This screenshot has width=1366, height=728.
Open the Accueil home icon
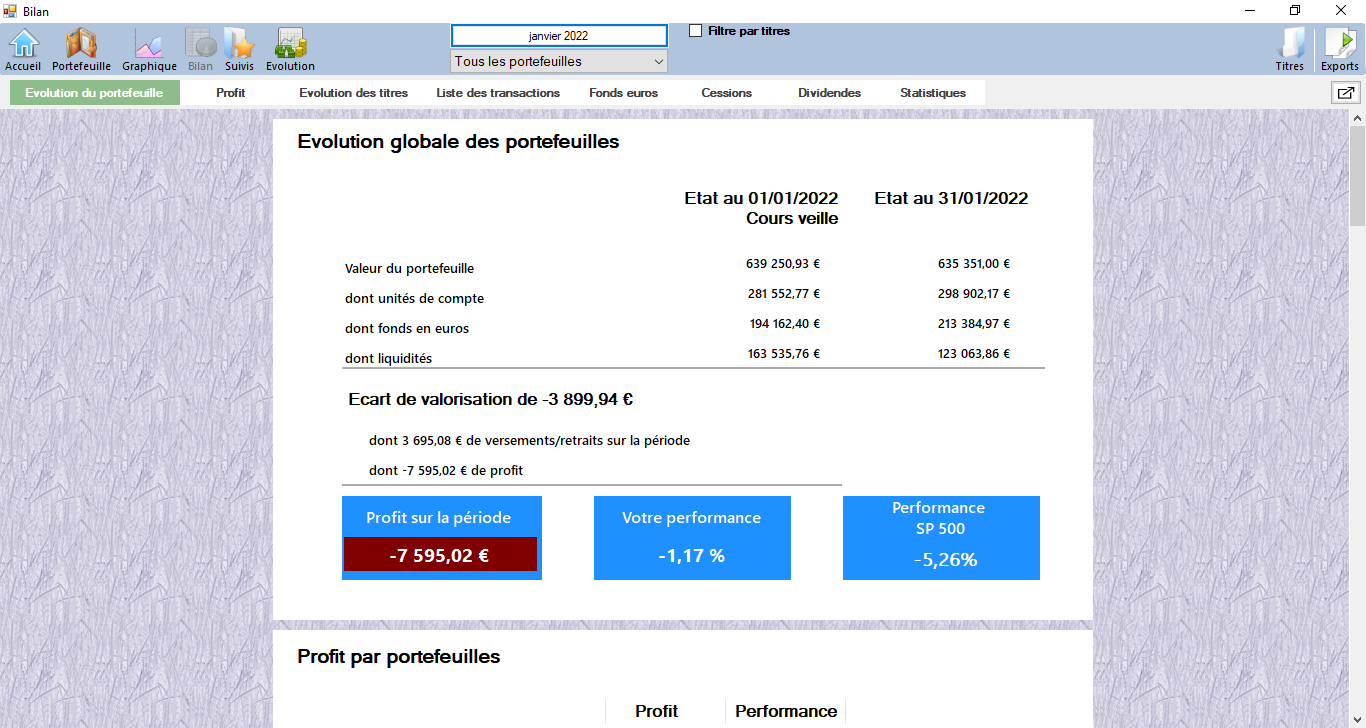tap(23, 48)
